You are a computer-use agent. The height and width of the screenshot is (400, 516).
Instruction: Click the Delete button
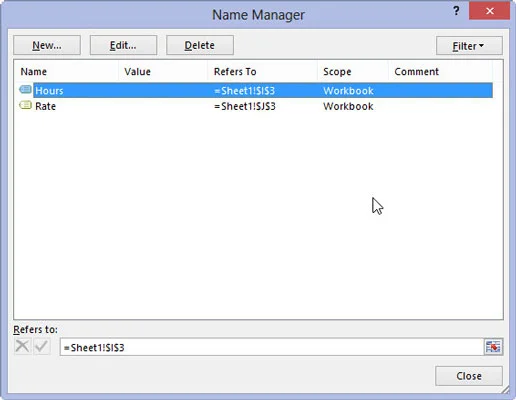tap(200, 45)
